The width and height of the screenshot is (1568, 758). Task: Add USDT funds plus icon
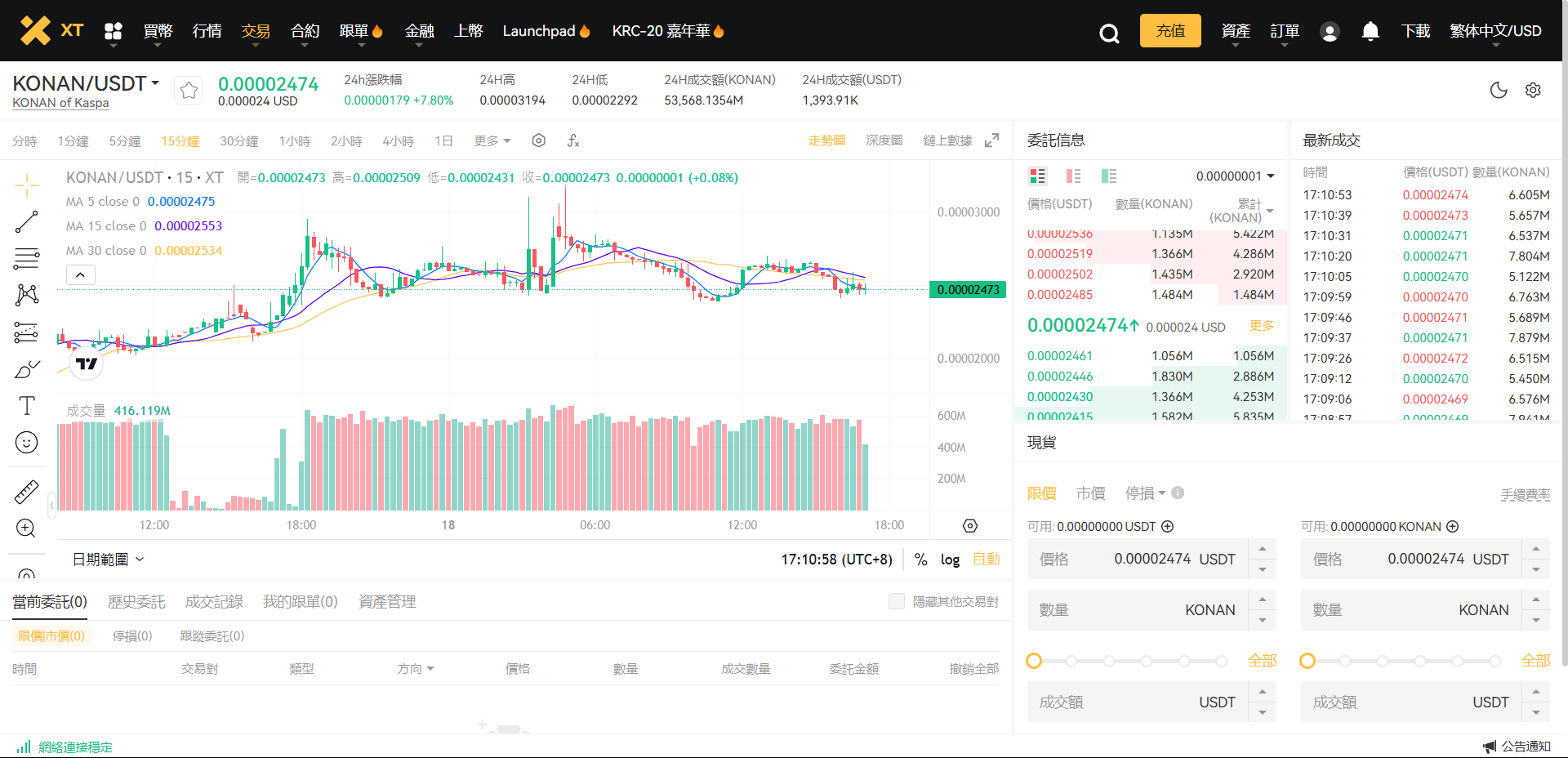point(1168,527)
